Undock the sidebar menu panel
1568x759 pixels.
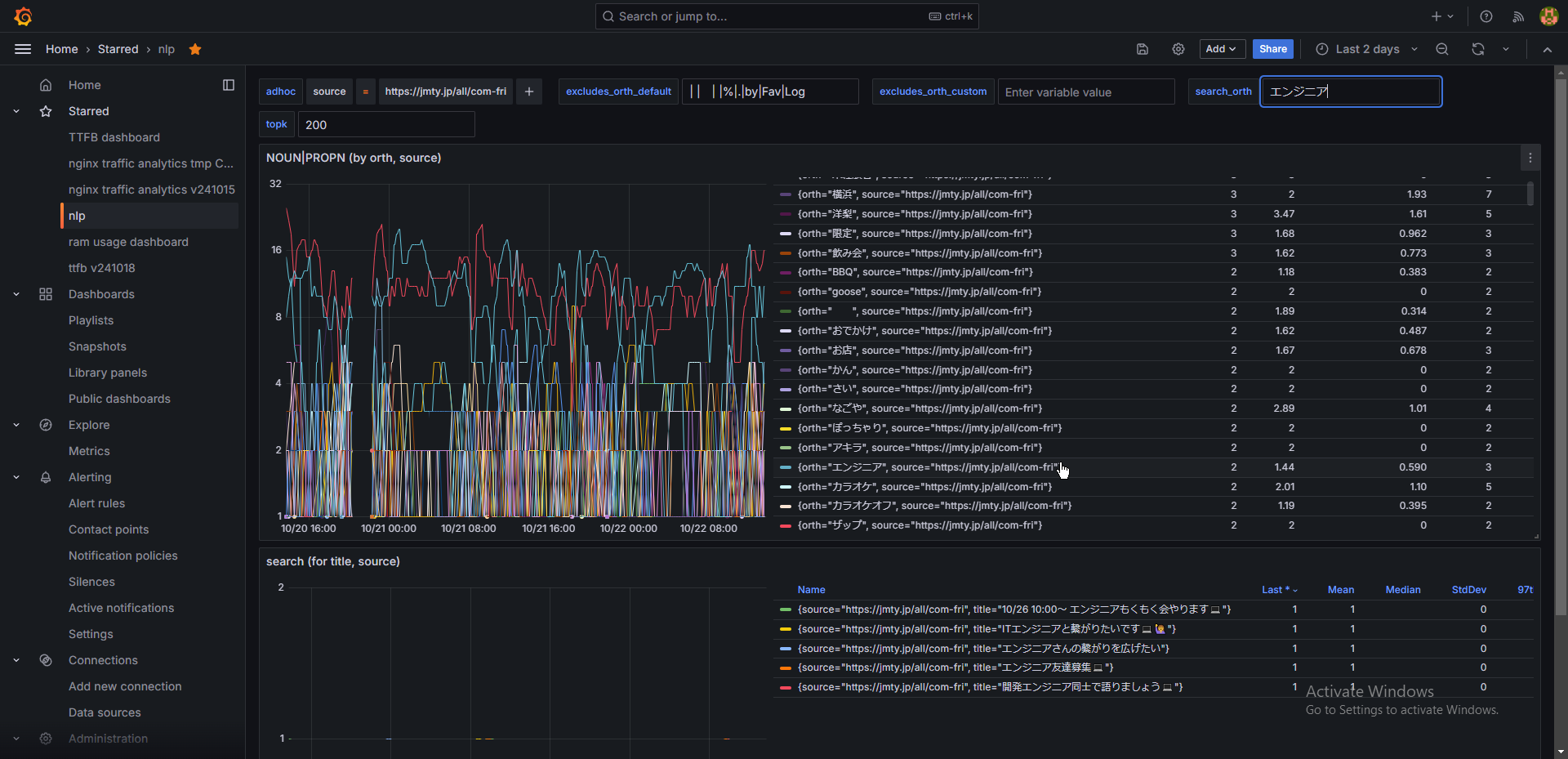[x=229, y=85]
